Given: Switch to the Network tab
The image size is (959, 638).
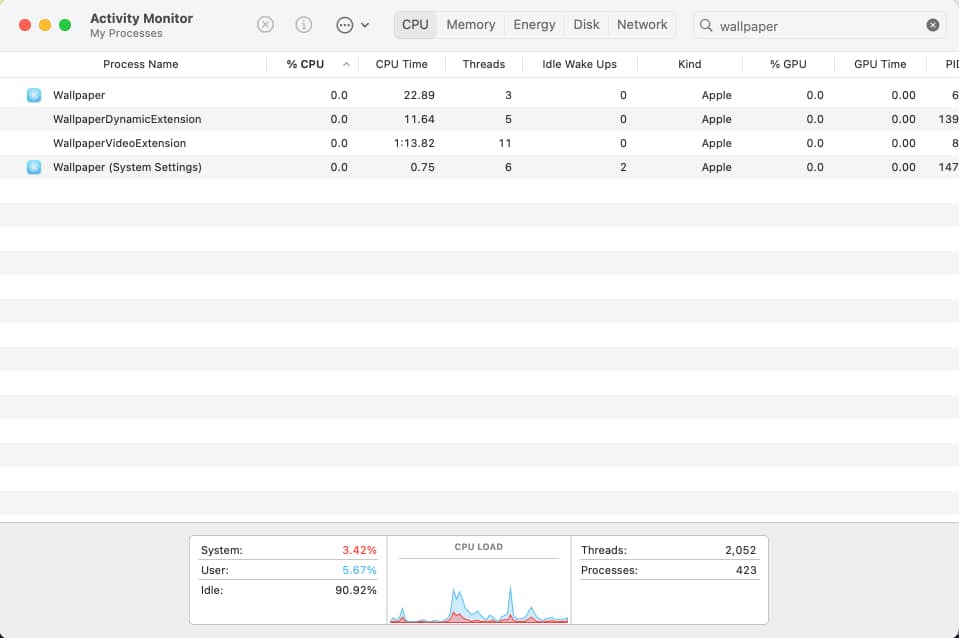Looking at the screenshot, I should click(642, 24).
